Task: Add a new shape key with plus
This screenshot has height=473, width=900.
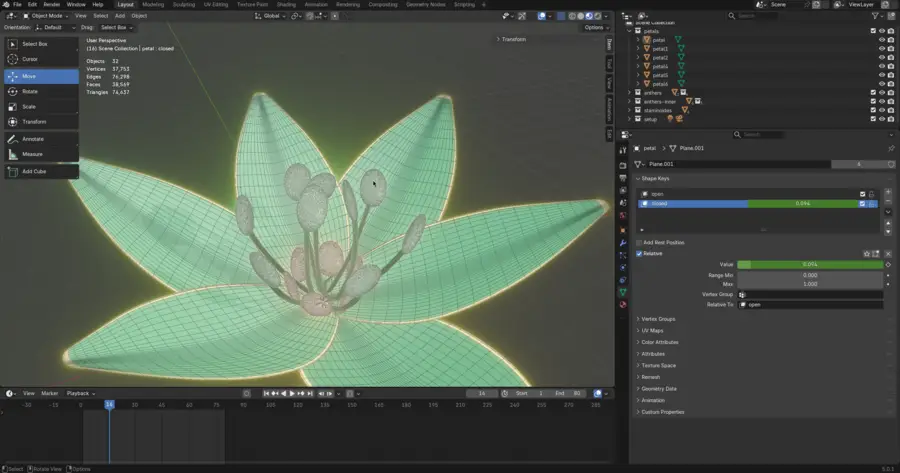Action: coord(888,192)
